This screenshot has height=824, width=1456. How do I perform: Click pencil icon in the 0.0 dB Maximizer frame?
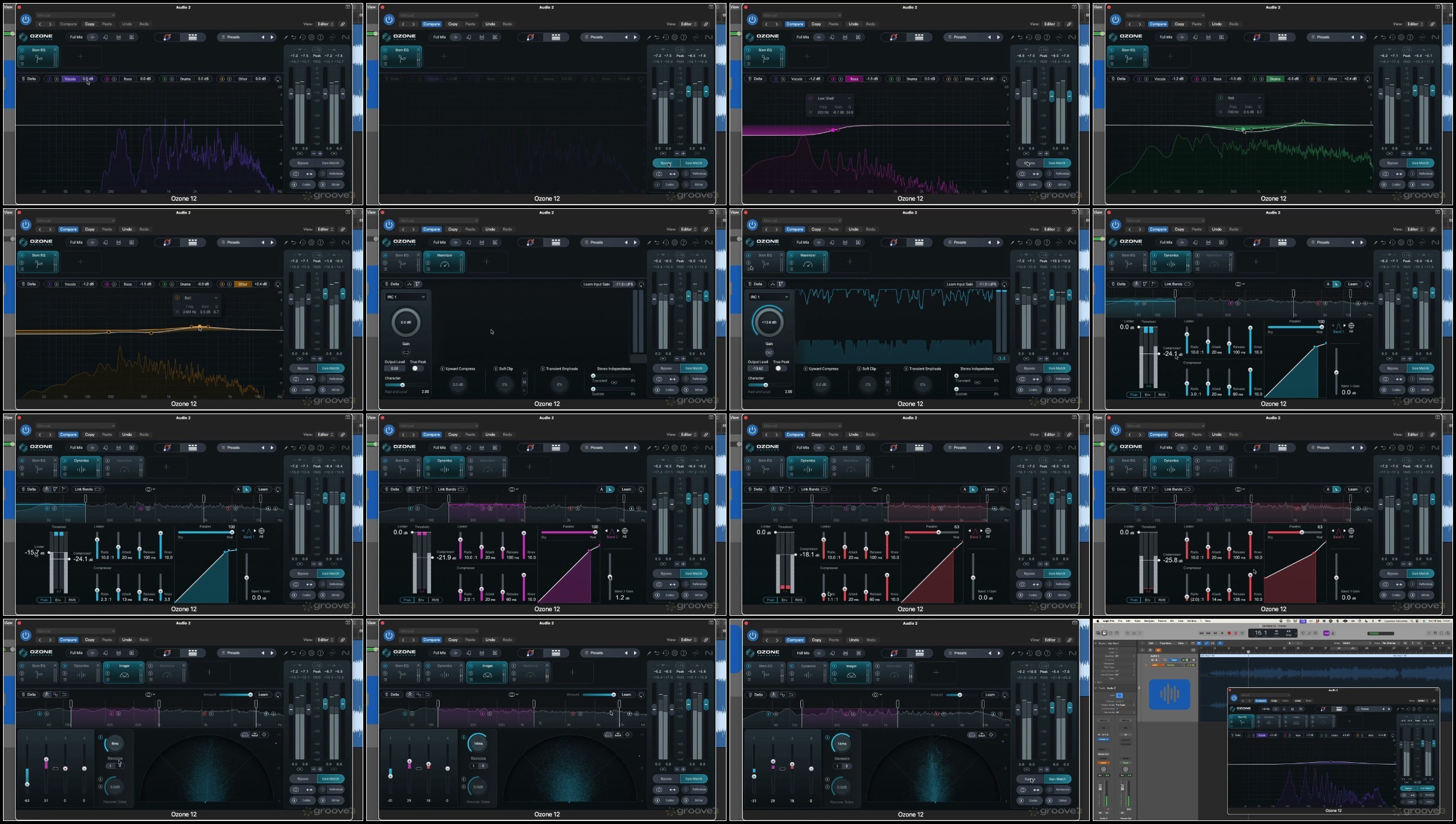(x=649, y=242)
